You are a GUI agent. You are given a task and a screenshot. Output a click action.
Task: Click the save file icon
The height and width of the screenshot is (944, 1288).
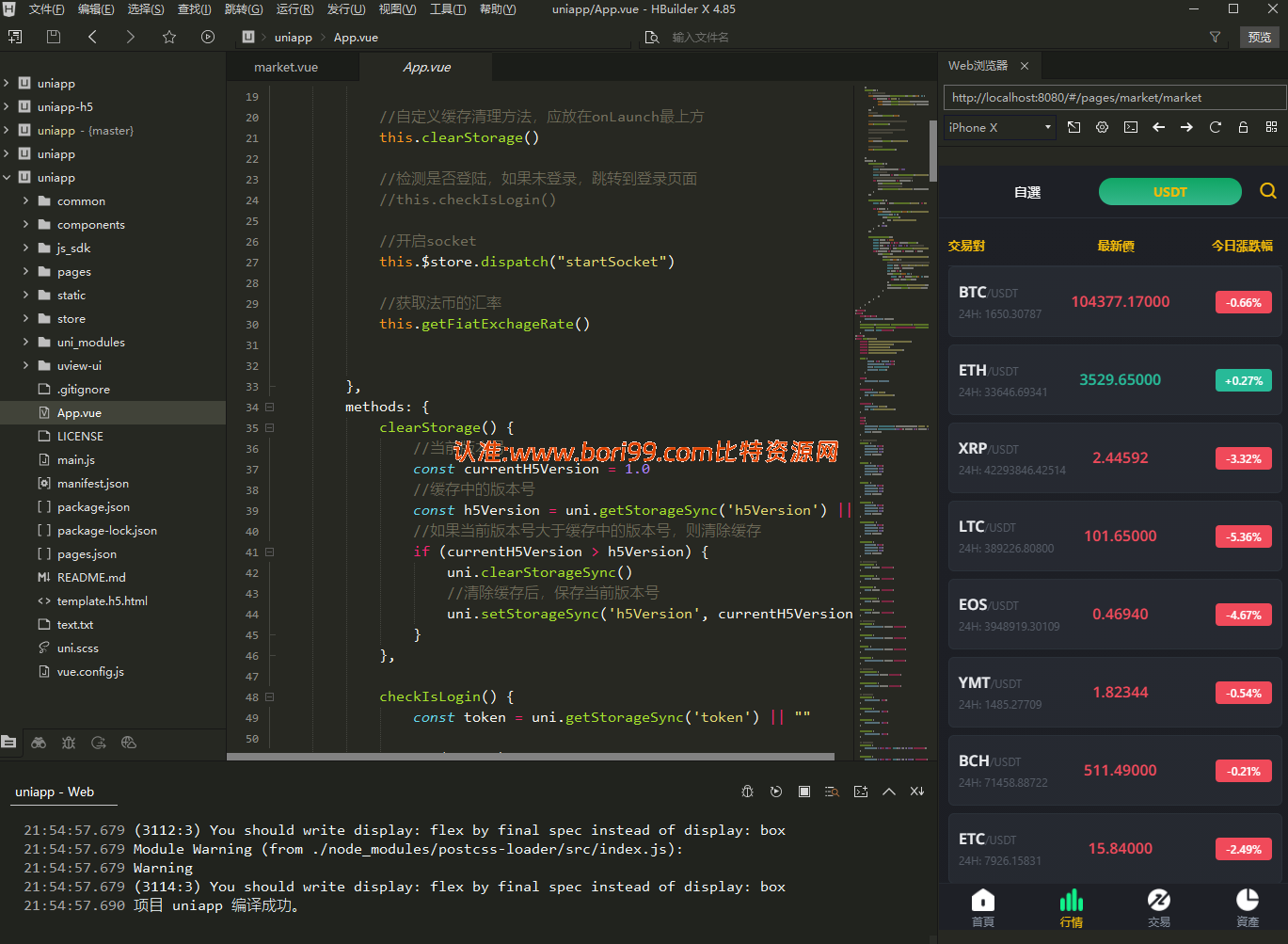[x=54, y=37]
